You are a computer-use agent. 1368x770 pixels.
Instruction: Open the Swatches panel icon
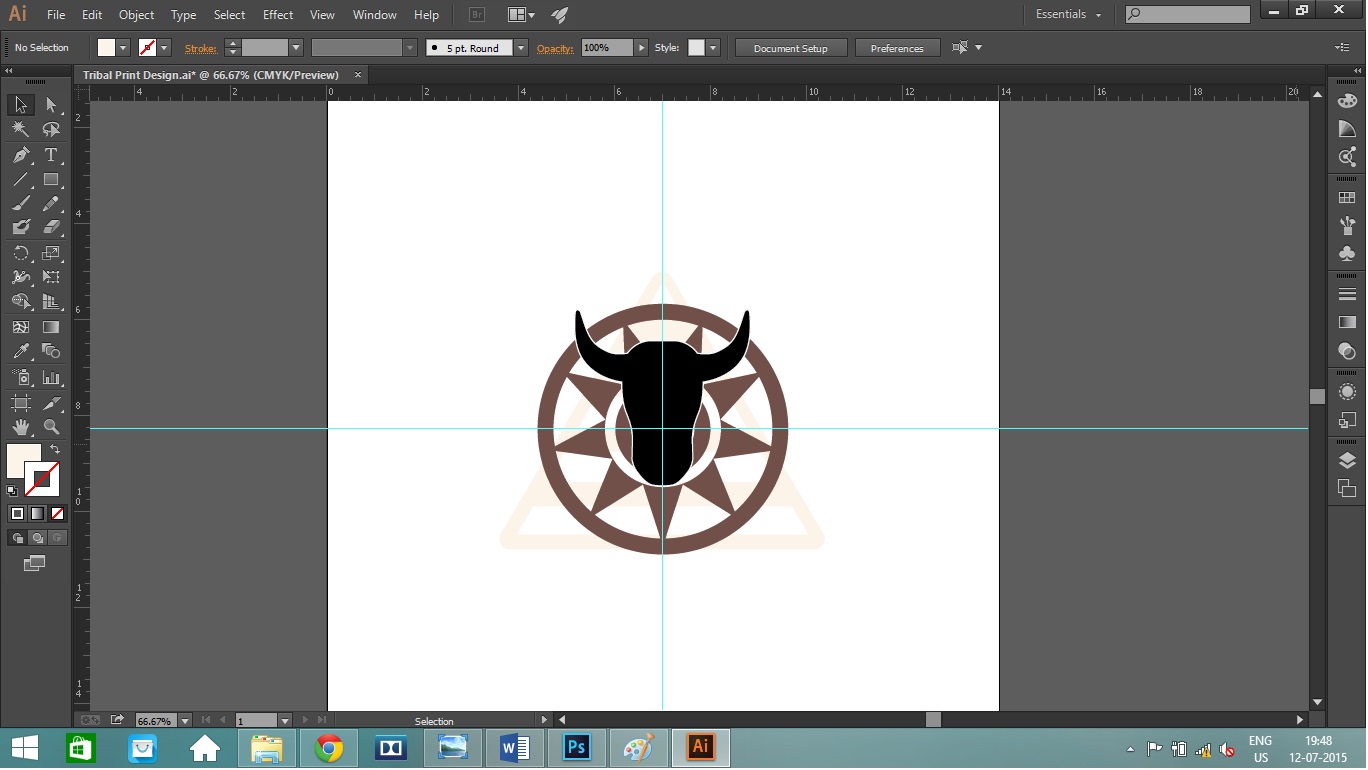pyautogui.click(x=1347, y=198)
